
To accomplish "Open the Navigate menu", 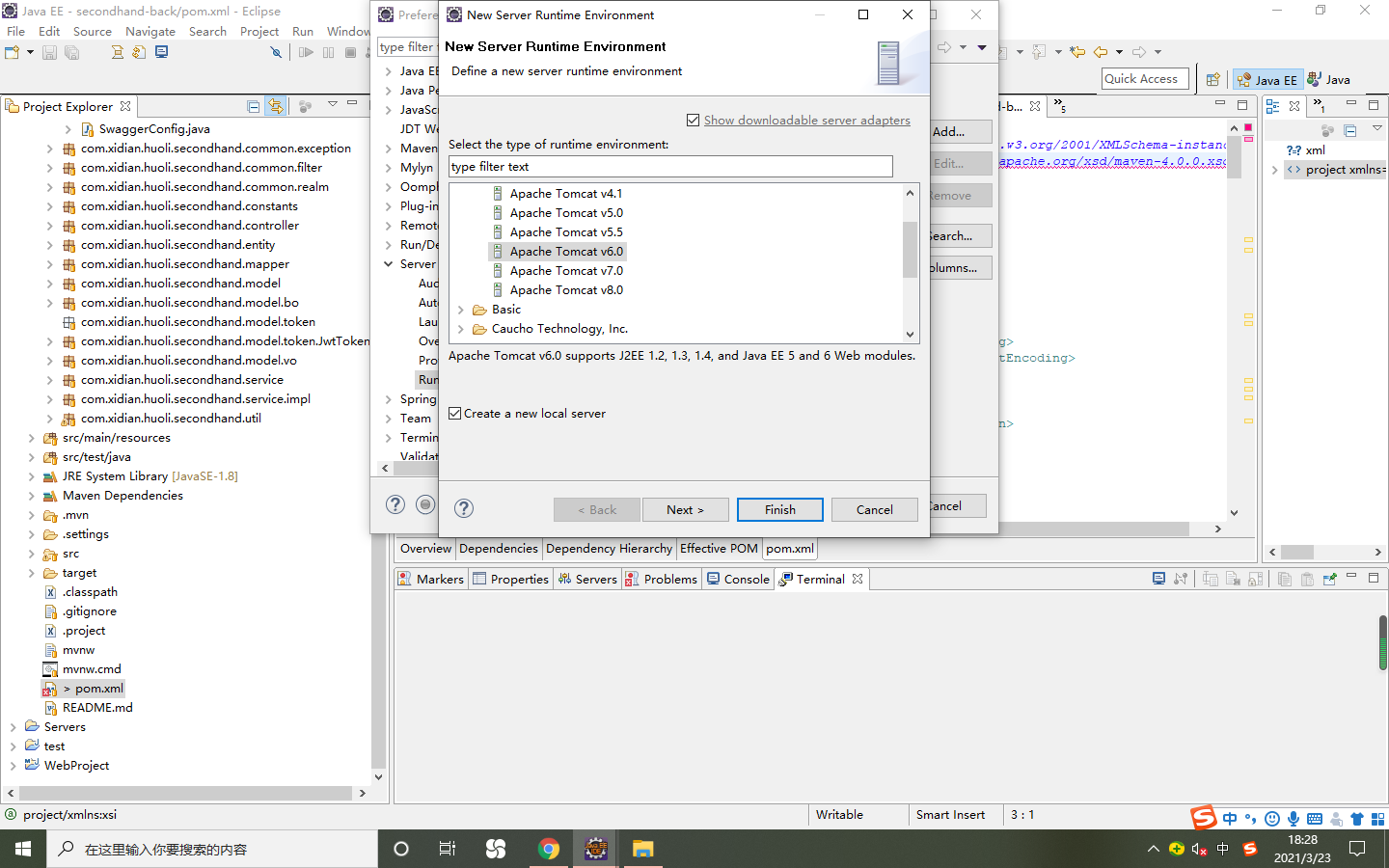I will click(x=150, y=31).
